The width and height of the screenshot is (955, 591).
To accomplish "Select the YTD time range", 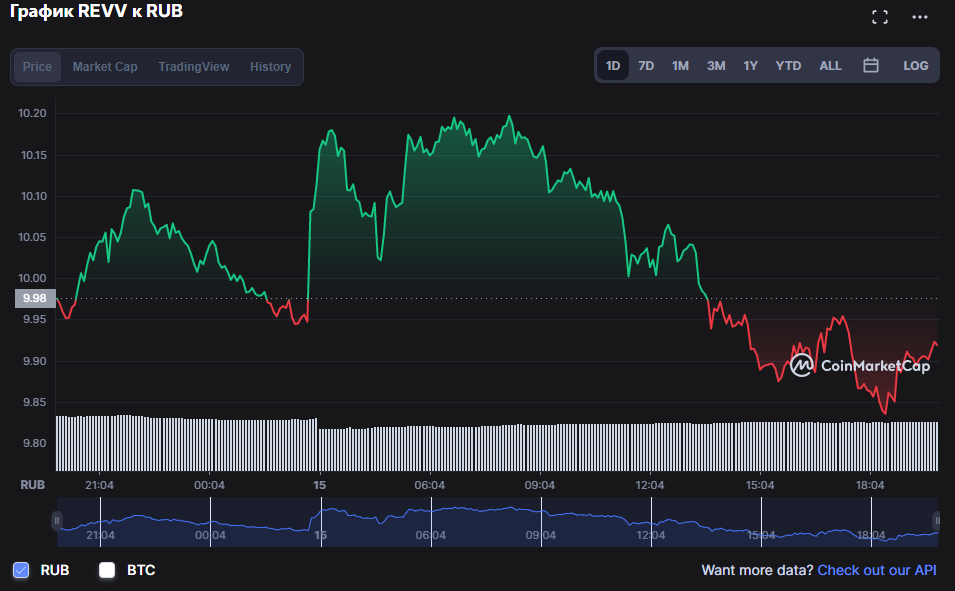I will pos(788,65).
